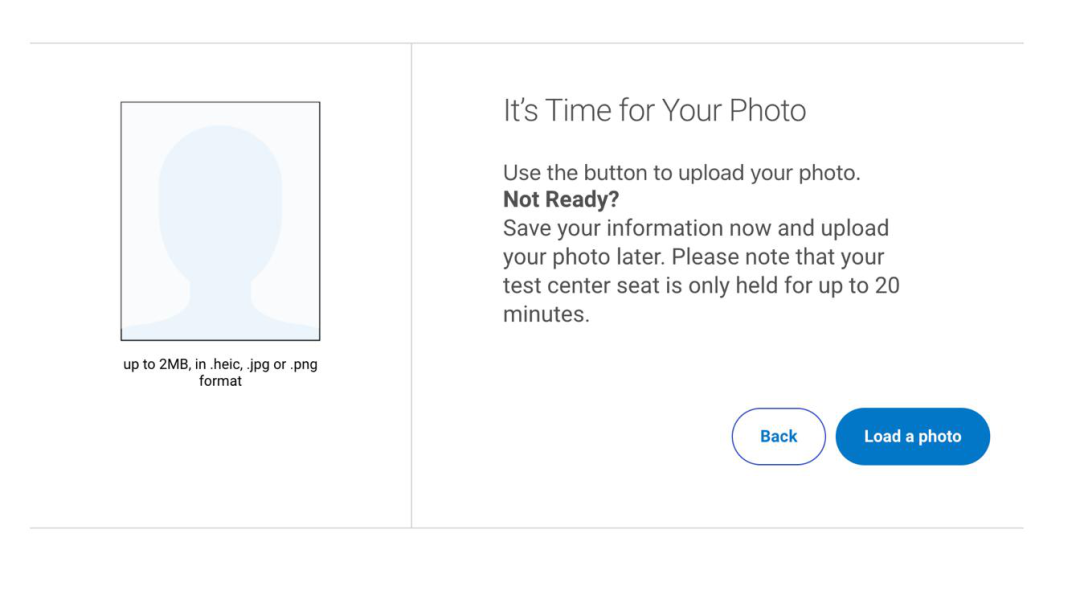
Task: Click the "It's Time for Your Photo" heading
Action: [654, 110]
